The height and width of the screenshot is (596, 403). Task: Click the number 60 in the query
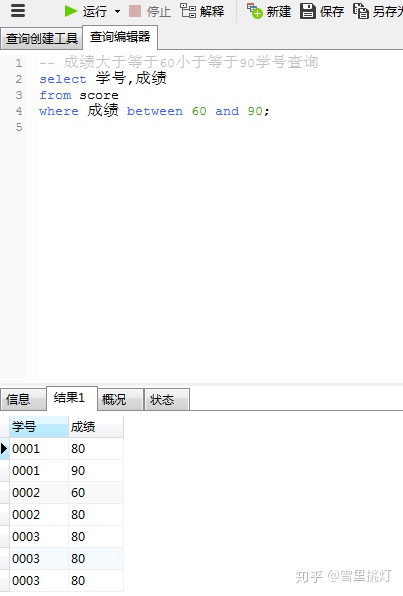coord(199,111)
